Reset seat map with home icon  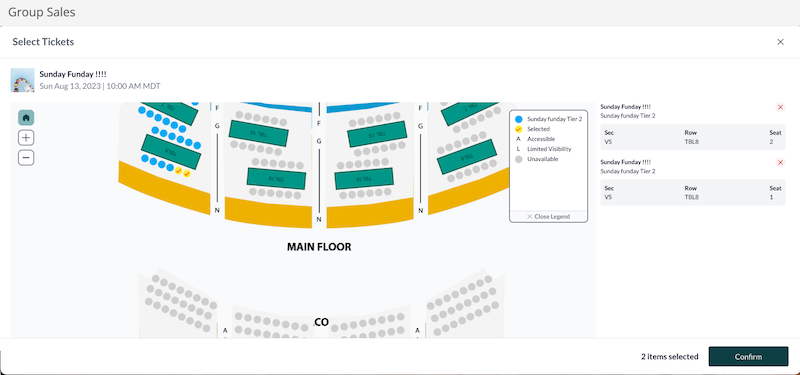(x=26, y=118)
